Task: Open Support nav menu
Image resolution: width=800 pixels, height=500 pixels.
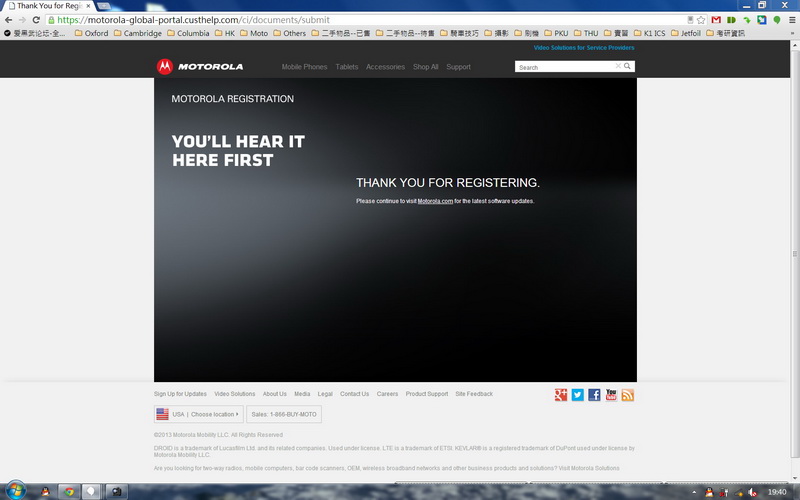Action: pyautogui.click(x=458, y=67)
